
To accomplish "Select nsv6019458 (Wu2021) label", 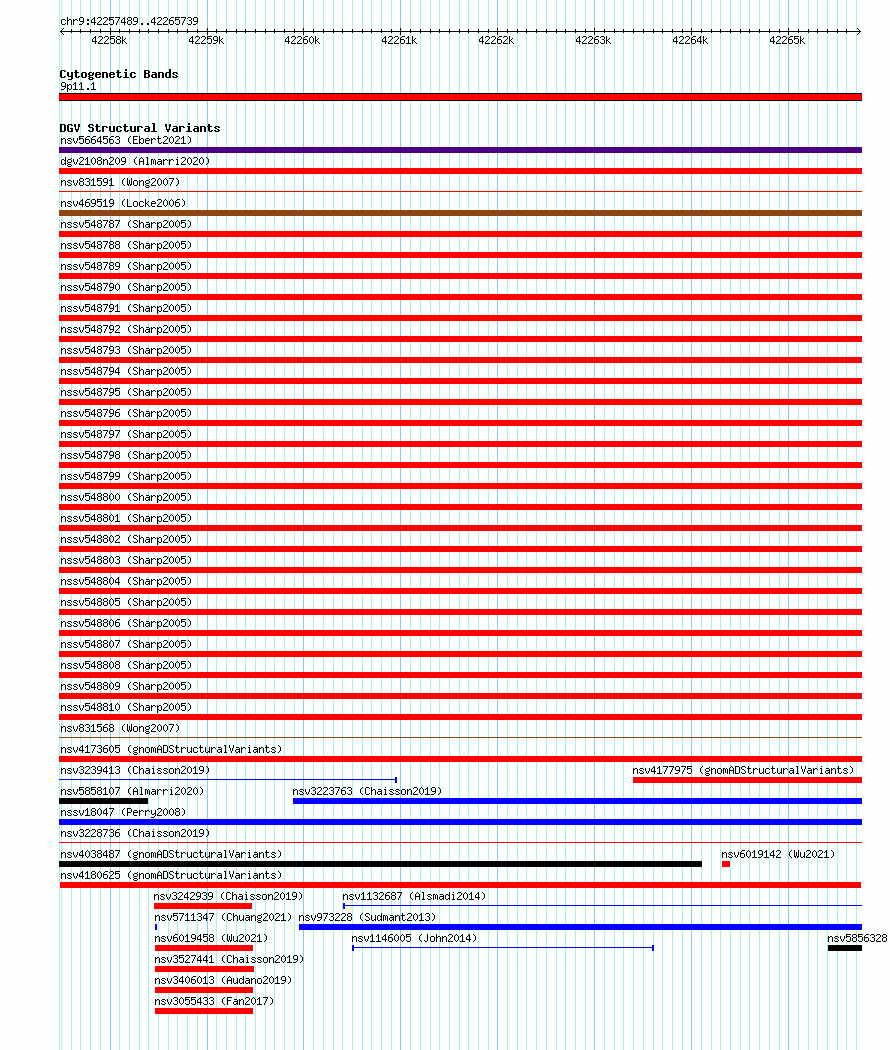I will click(x=211, y=938).
